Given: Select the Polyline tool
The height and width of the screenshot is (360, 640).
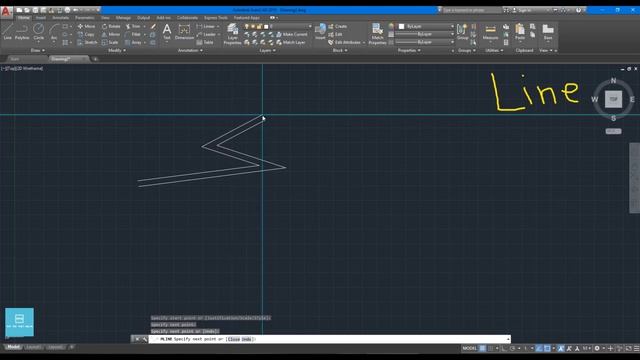Looking at the screenshot, I should pyautogui.click(x=22, y=31).
